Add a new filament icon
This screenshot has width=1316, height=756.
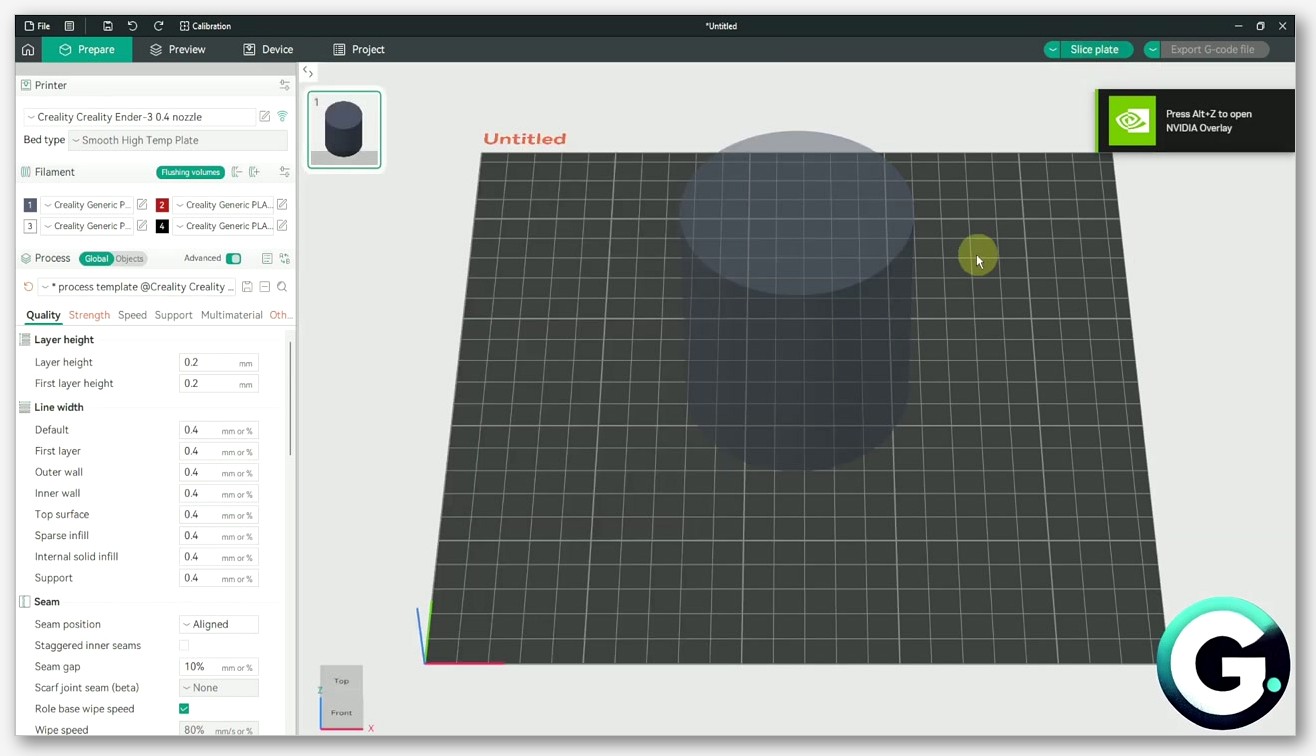pyautogui.click(x=254, y=172)
